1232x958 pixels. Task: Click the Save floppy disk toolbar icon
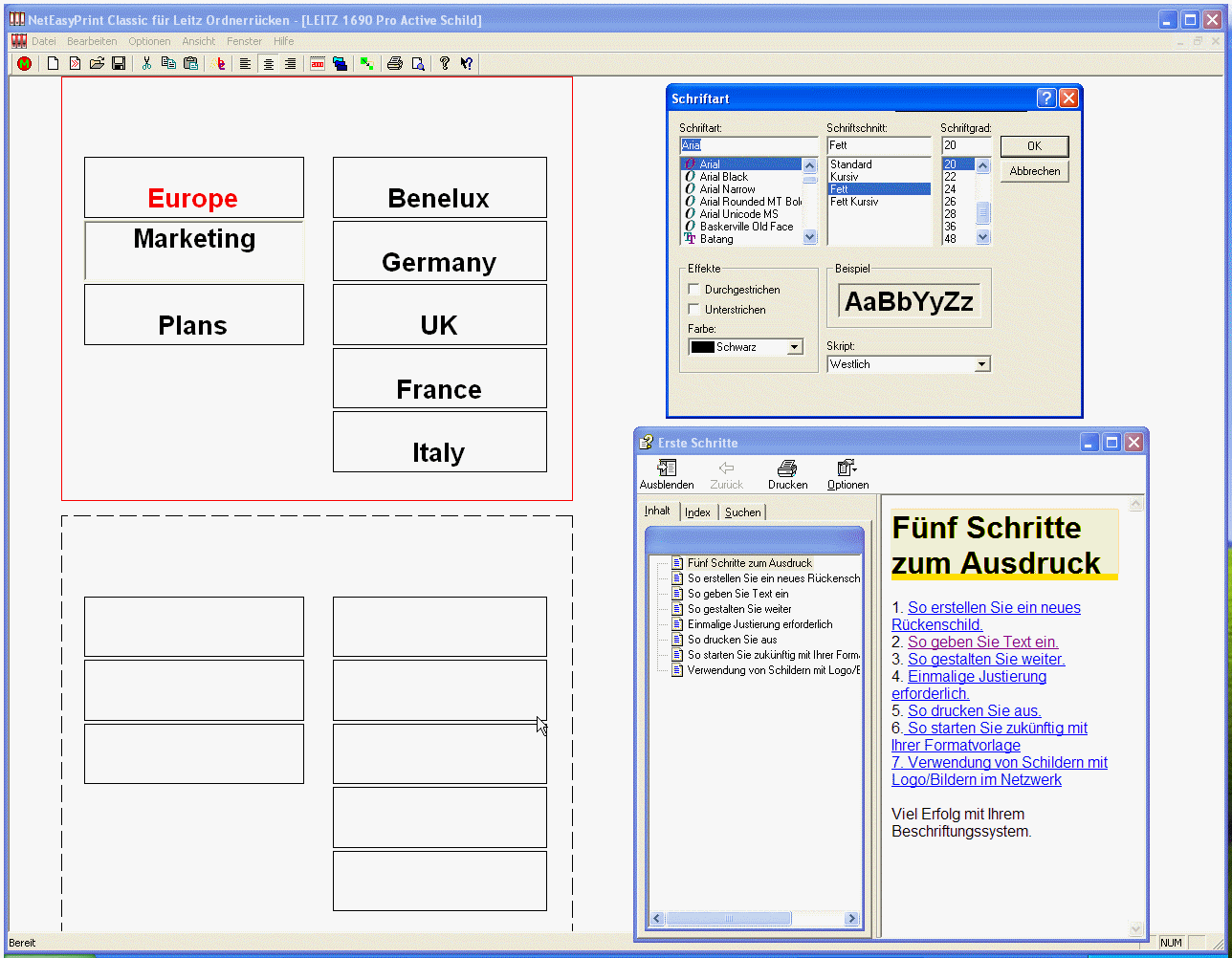pos(119,64)
